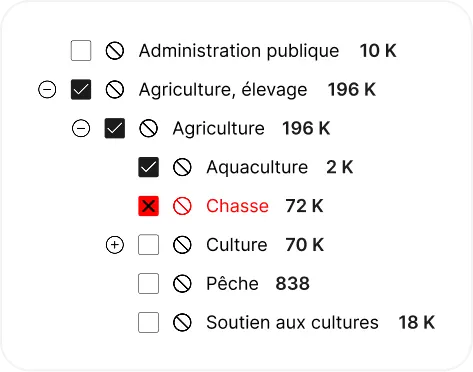Exclude Soutien aux cultures via ban icon
The height and width of the screenshot is (372, 473).
(x=182, y=322)
